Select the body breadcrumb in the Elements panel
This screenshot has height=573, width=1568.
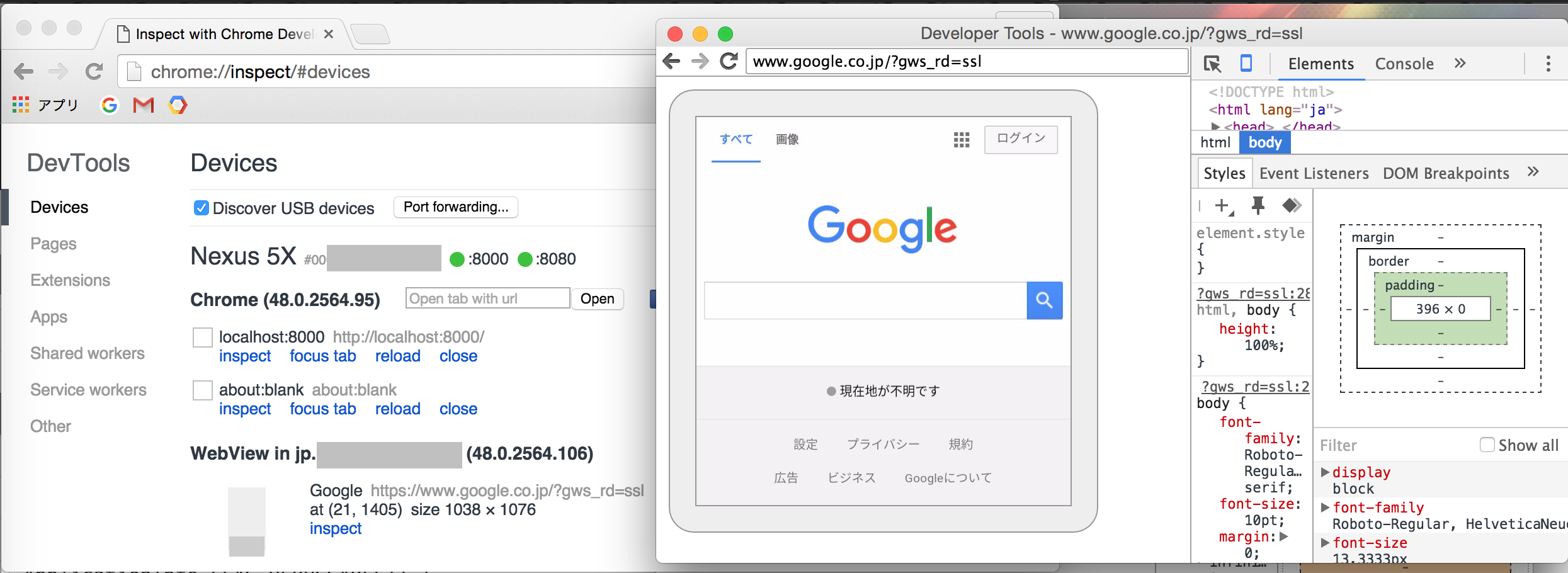(1264, 142)
